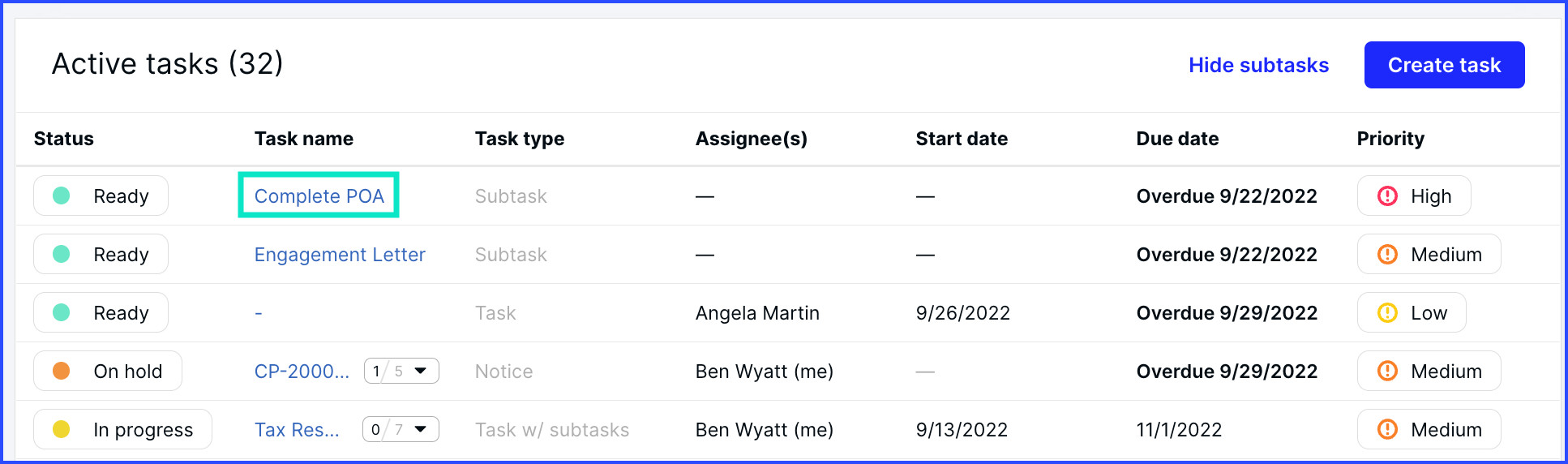This screenshot has height=464, width=1568.
Task: Click the Create task button
Action: click(x=1444, y=65)
